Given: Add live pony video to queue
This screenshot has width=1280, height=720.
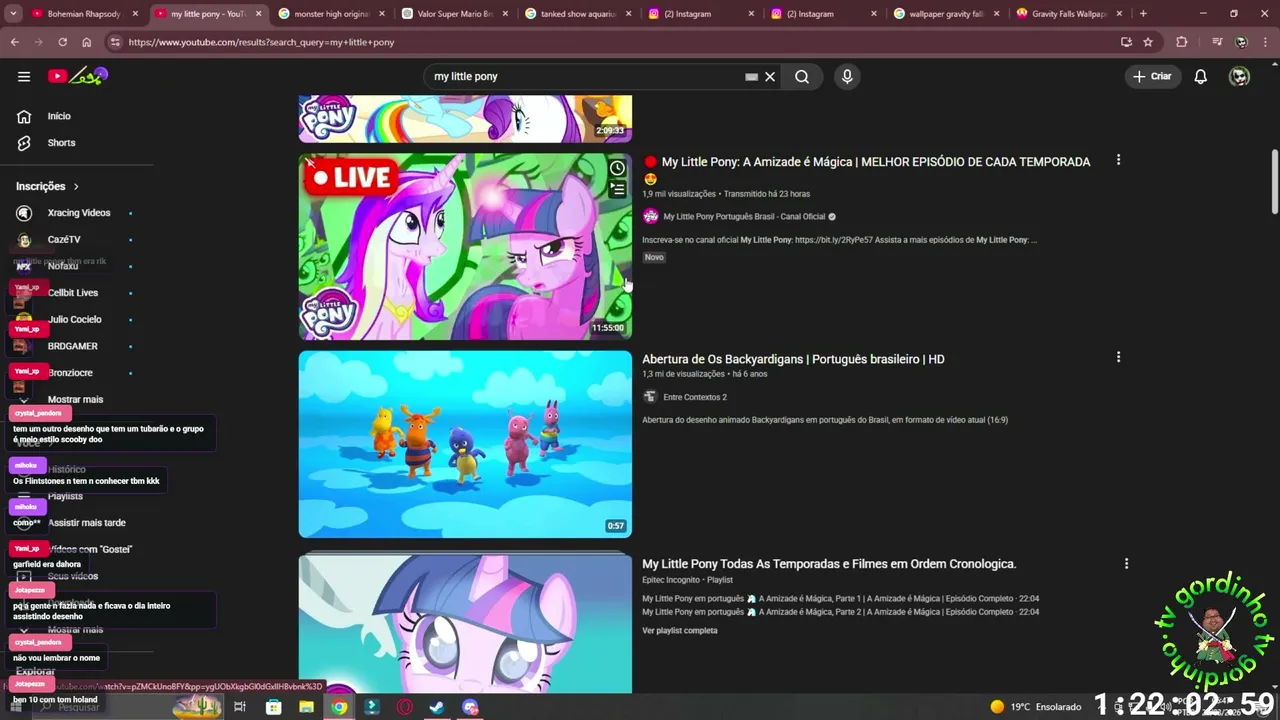Looking at the screenshot, I should coord(617,189).
